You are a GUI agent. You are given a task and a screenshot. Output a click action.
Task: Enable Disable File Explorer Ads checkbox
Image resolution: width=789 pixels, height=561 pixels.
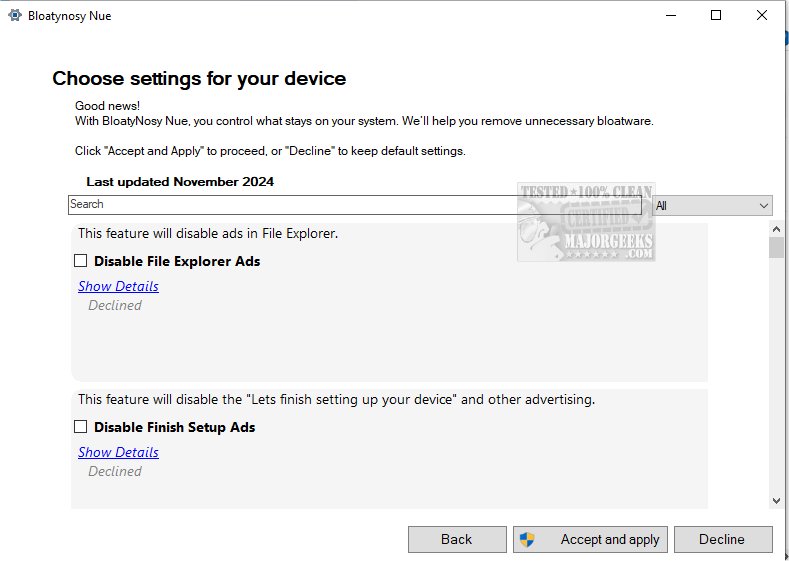[81, 261]
